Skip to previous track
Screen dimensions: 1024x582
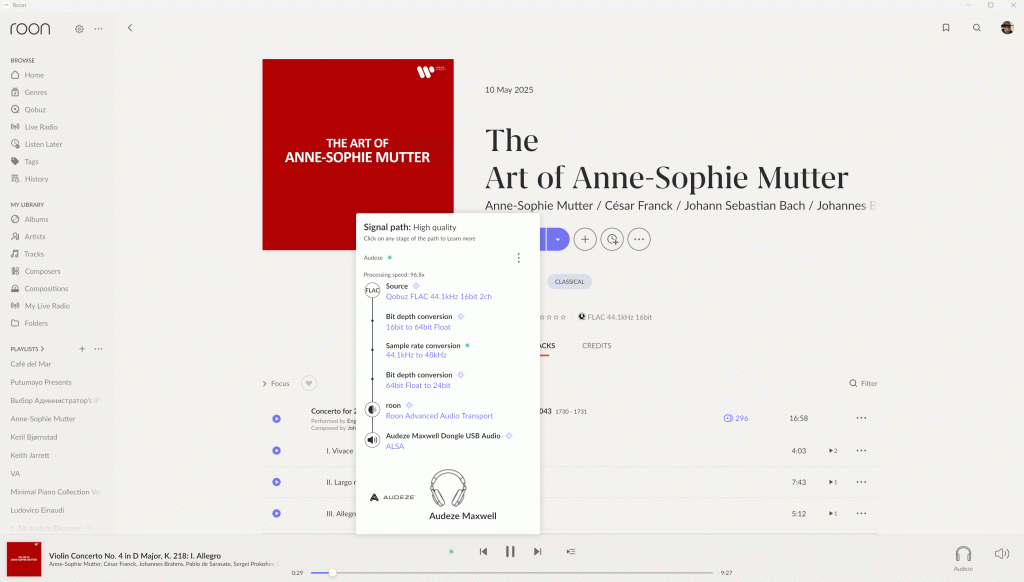click(x=483, y=552)
